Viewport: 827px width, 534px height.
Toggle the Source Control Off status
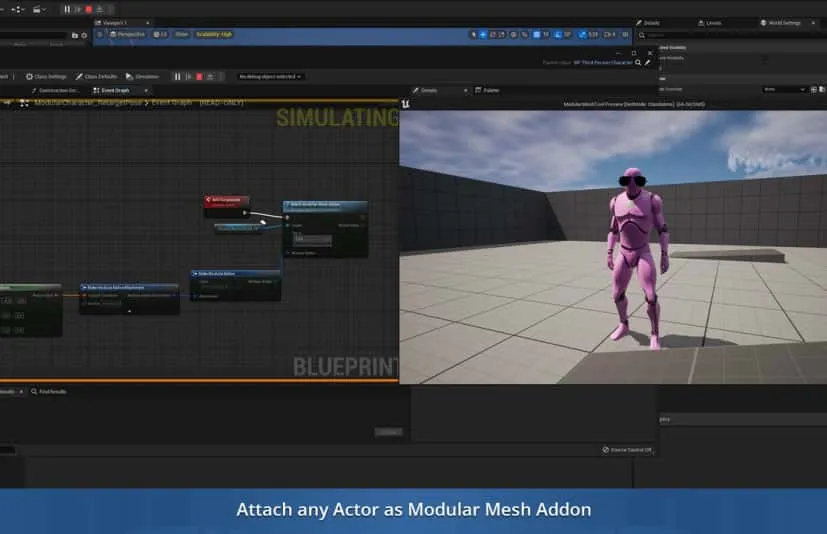coord(629,450)
